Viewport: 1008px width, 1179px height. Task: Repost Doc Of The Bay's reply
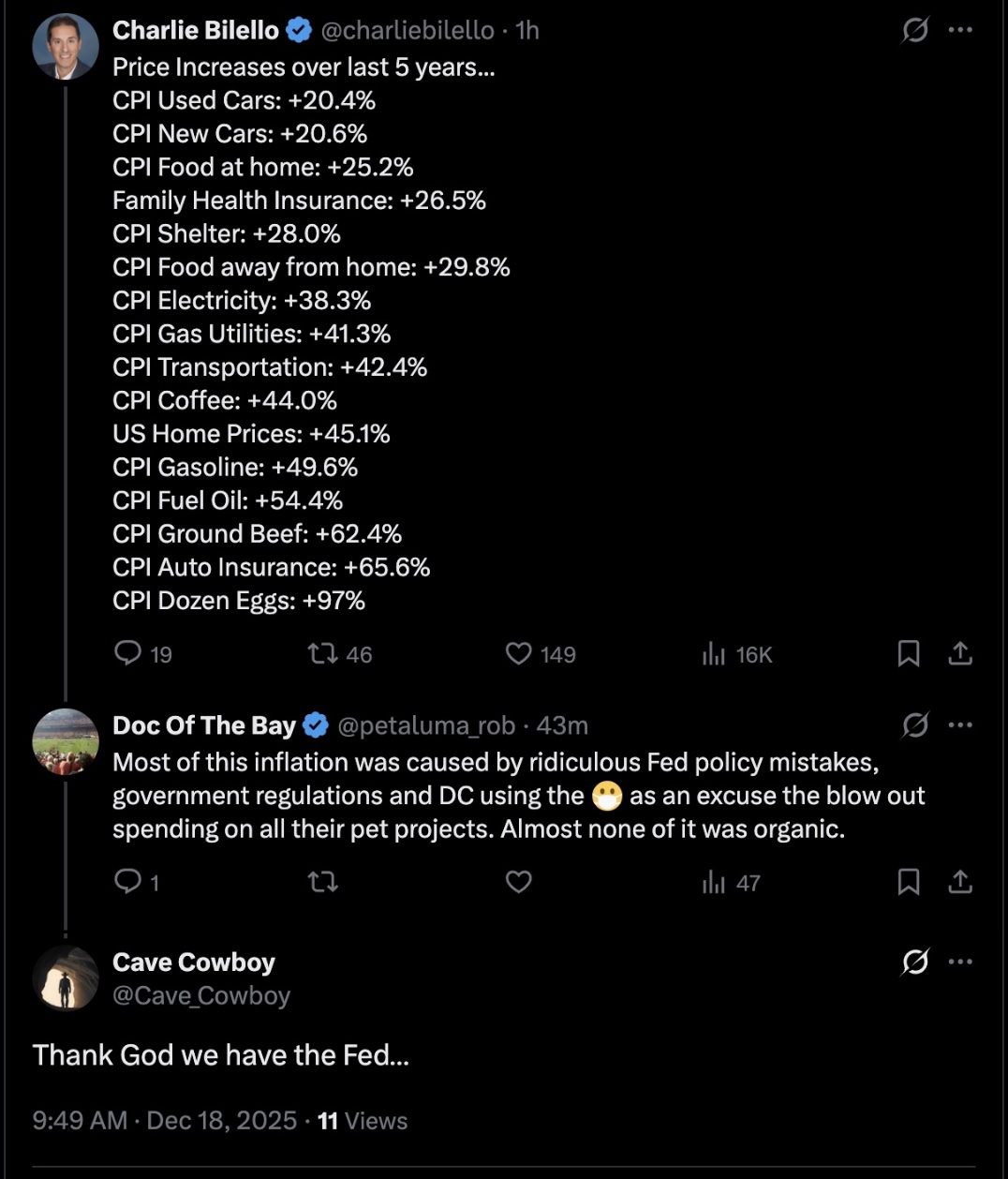click(x=323, y=881)
